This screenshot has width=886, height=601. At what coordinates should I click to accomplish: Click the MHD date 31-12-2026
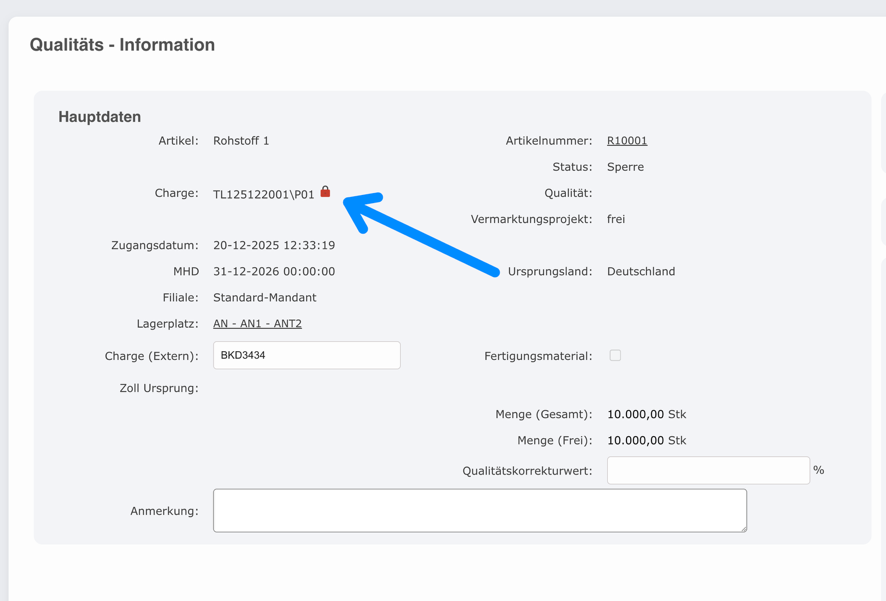click(x=272, y=270)
